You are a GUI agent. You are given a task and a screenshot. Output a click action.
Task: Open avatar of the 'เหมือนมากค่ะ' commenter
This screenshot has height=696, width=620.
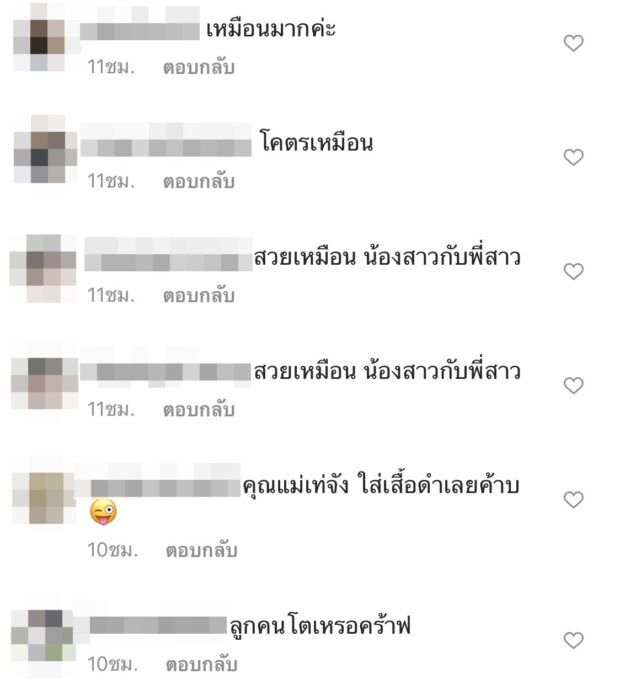(43, 40)
